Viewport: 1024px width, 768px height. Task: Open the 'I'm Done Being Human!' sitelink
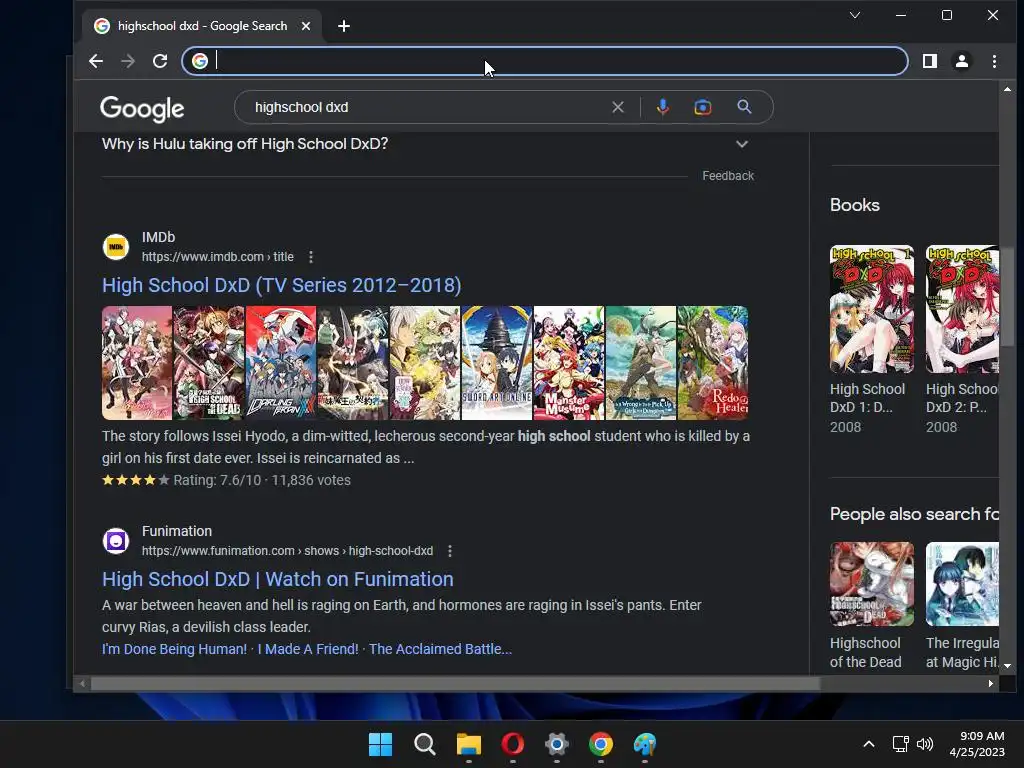[174, 649]
